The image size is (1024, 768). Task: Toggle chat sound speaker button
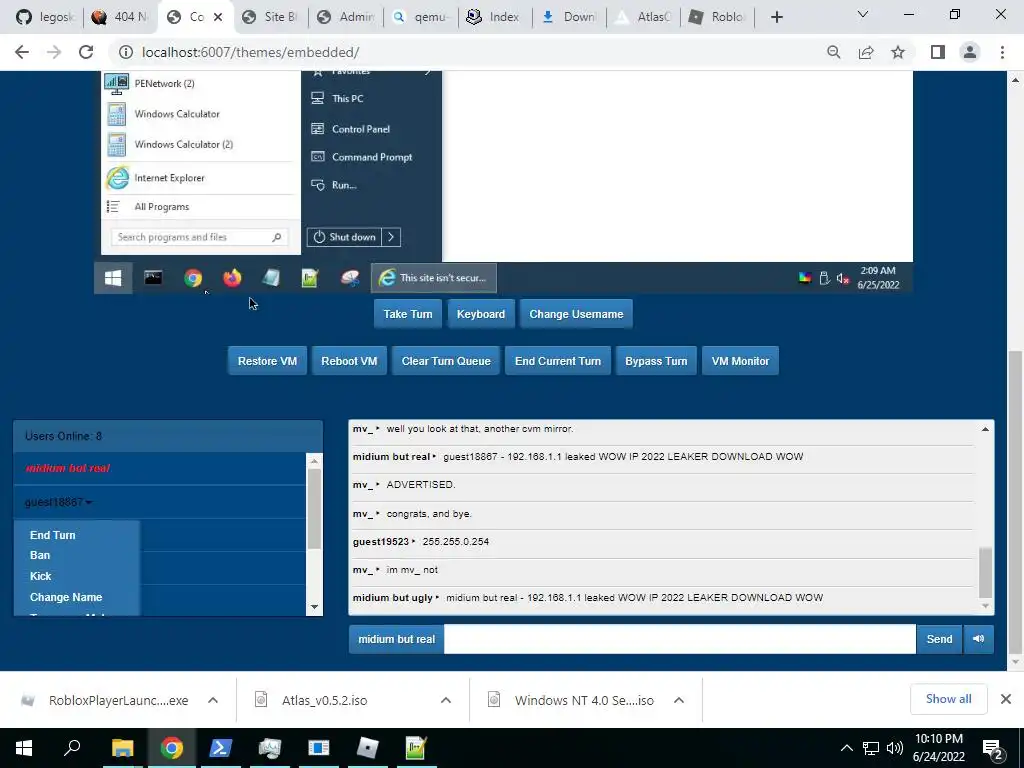coord(978,639)
